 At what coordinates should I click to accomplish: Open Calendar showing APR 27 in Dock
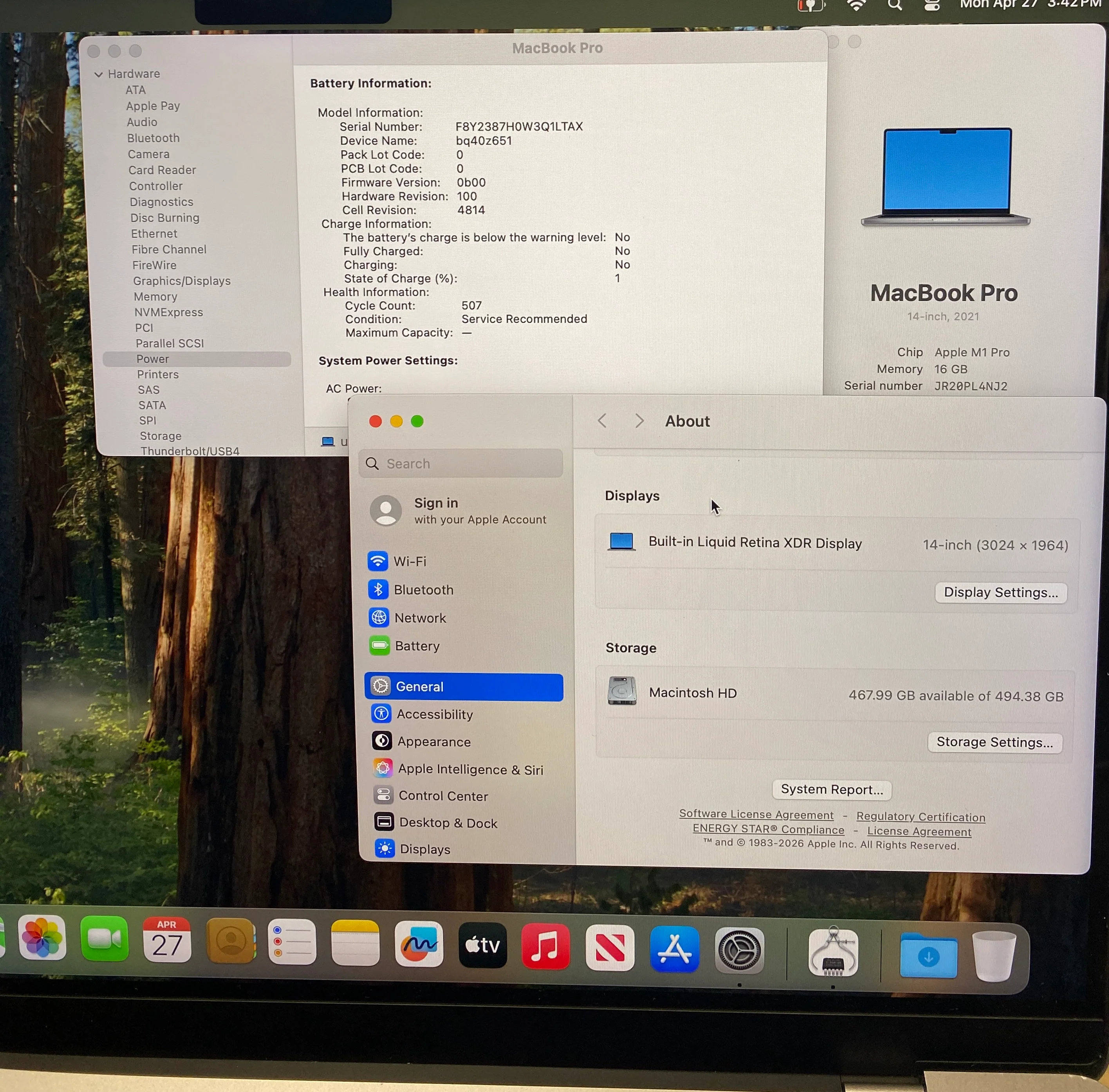pyautogui.click(x=167, y=939)
